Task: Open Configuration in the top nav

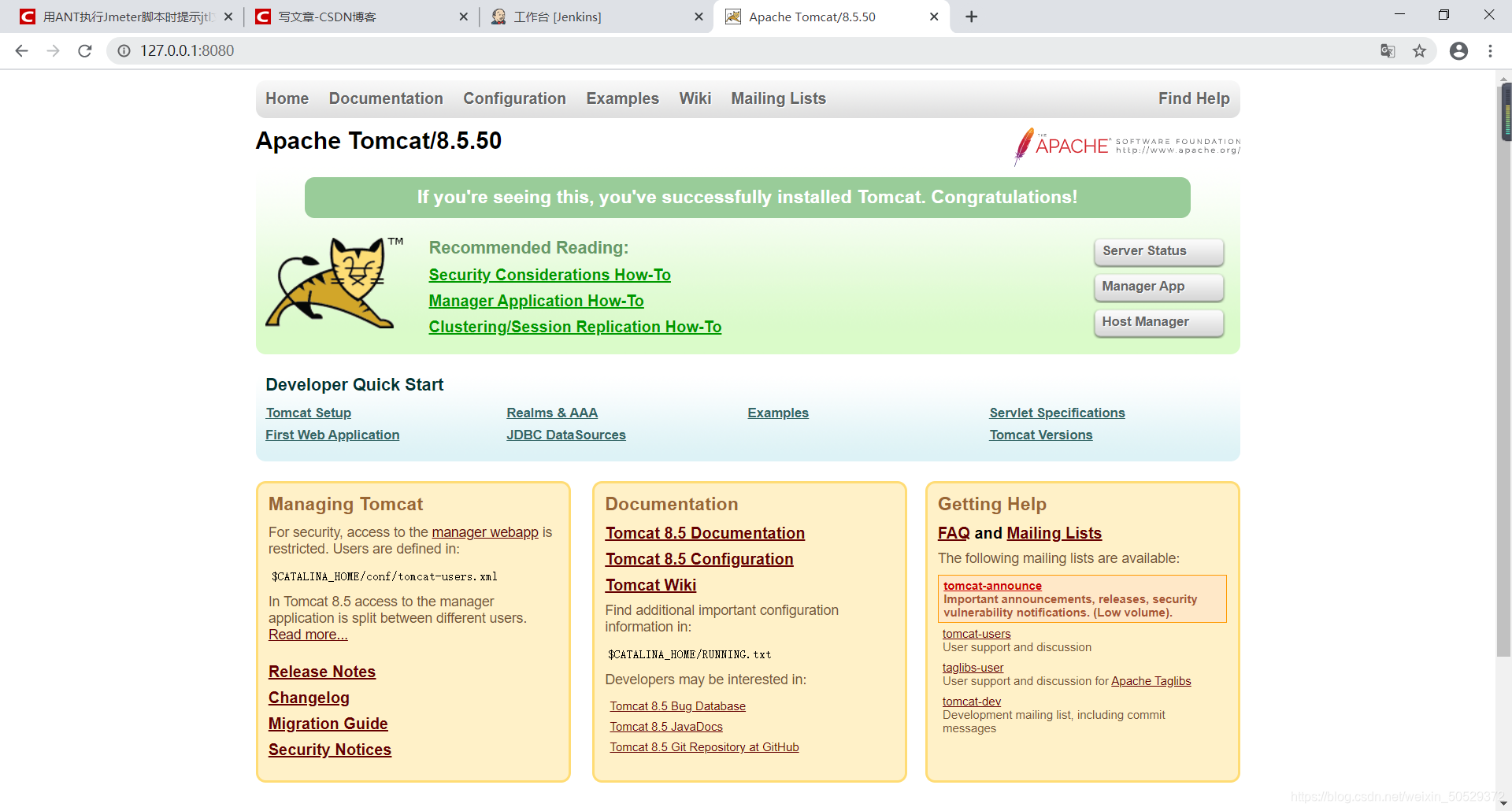Action: 514,98
